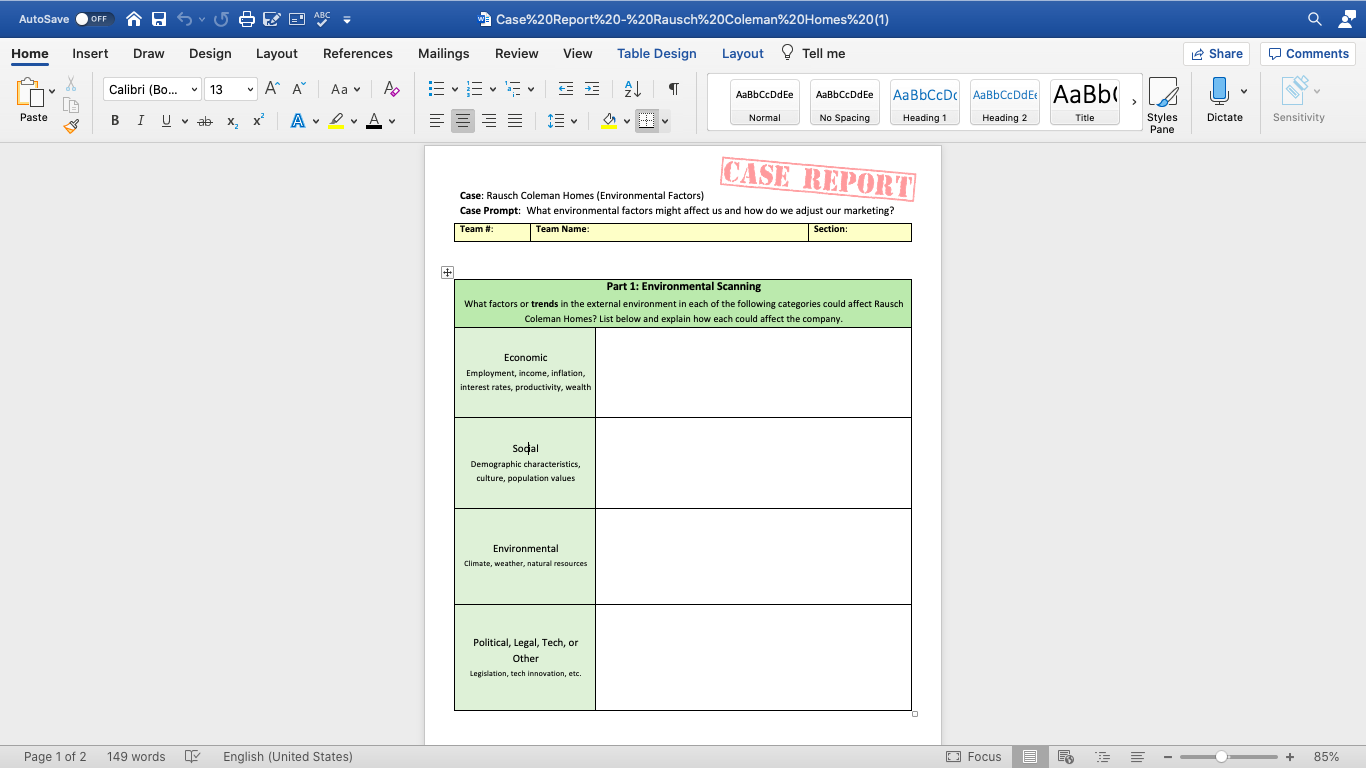
Task: Switch to Outline view
Action: coord(1102,757)
